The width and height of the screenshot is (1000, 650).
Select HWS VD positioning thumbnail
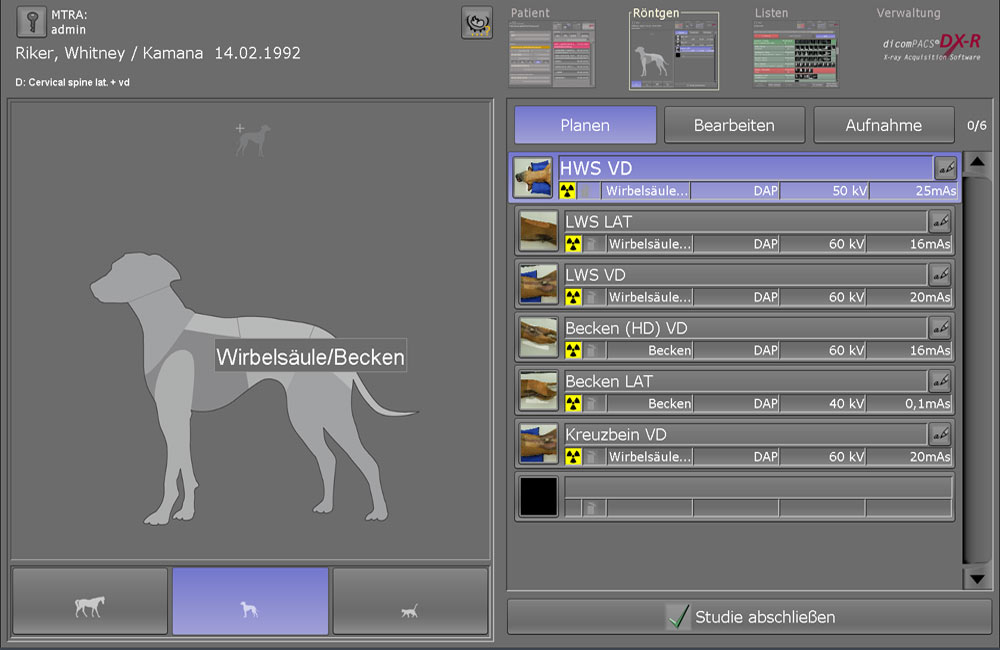(x=533, y=177)
